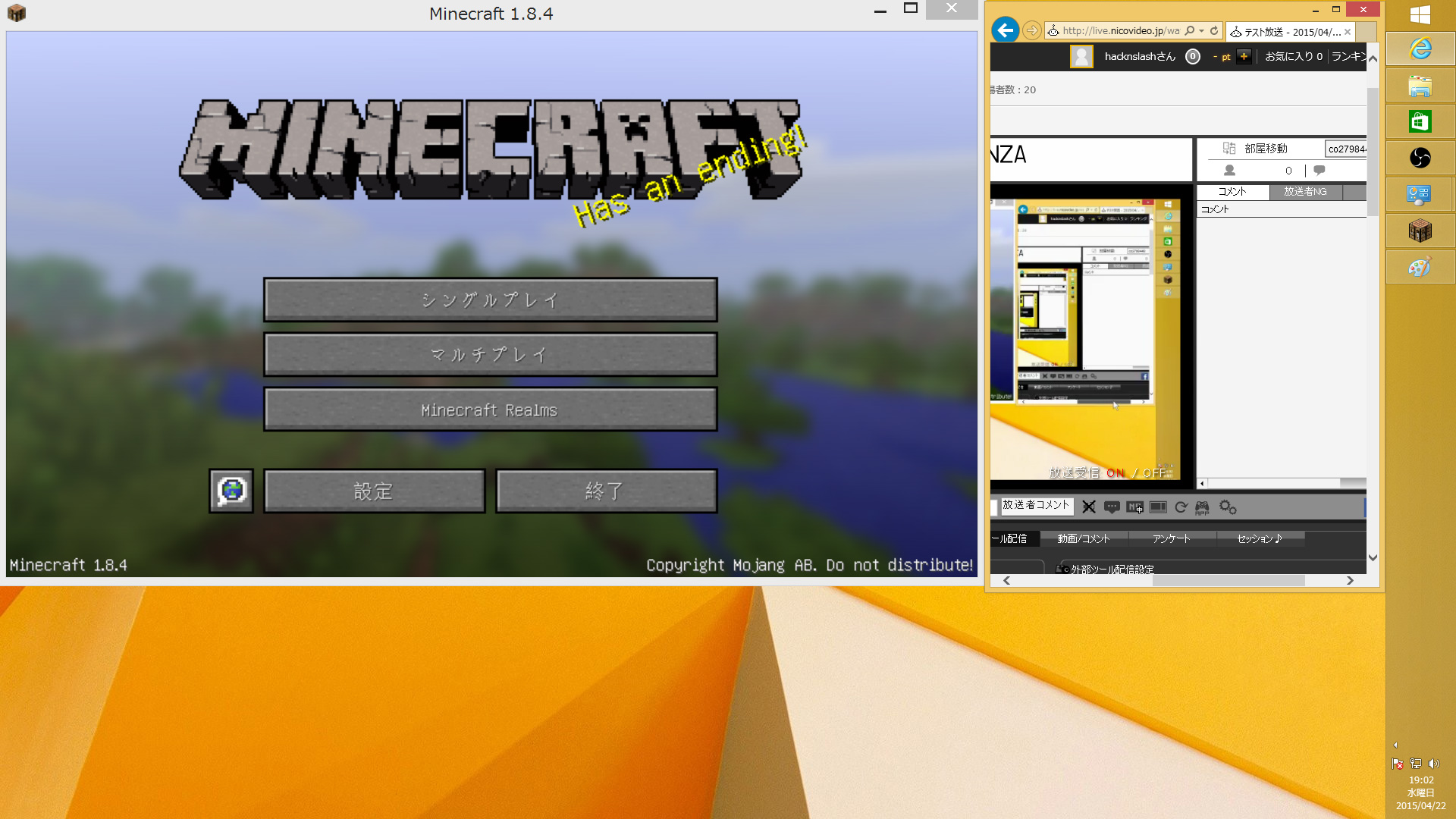The height and width of the screenshot is (819, 1456).
Task: Switch to the 放送者NG tab
Action: coord(1305,192)
